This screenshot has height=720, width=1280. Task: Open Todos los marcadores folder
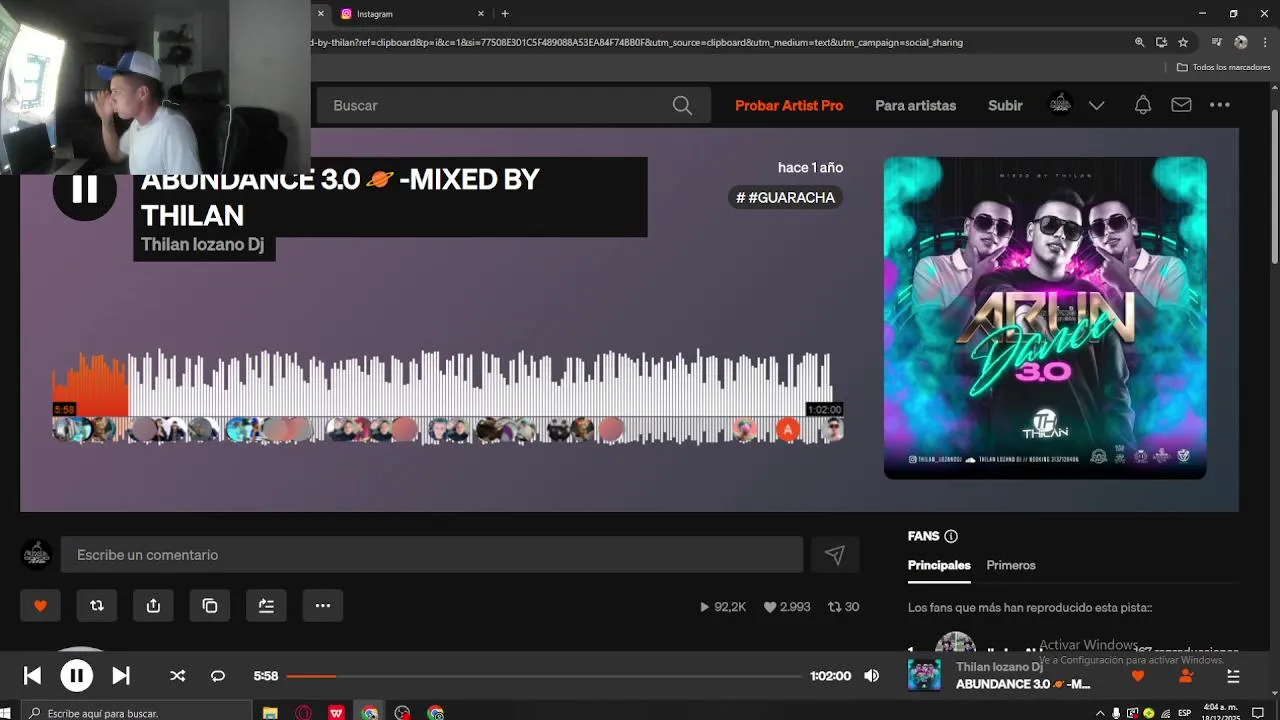coord(1224,67)
